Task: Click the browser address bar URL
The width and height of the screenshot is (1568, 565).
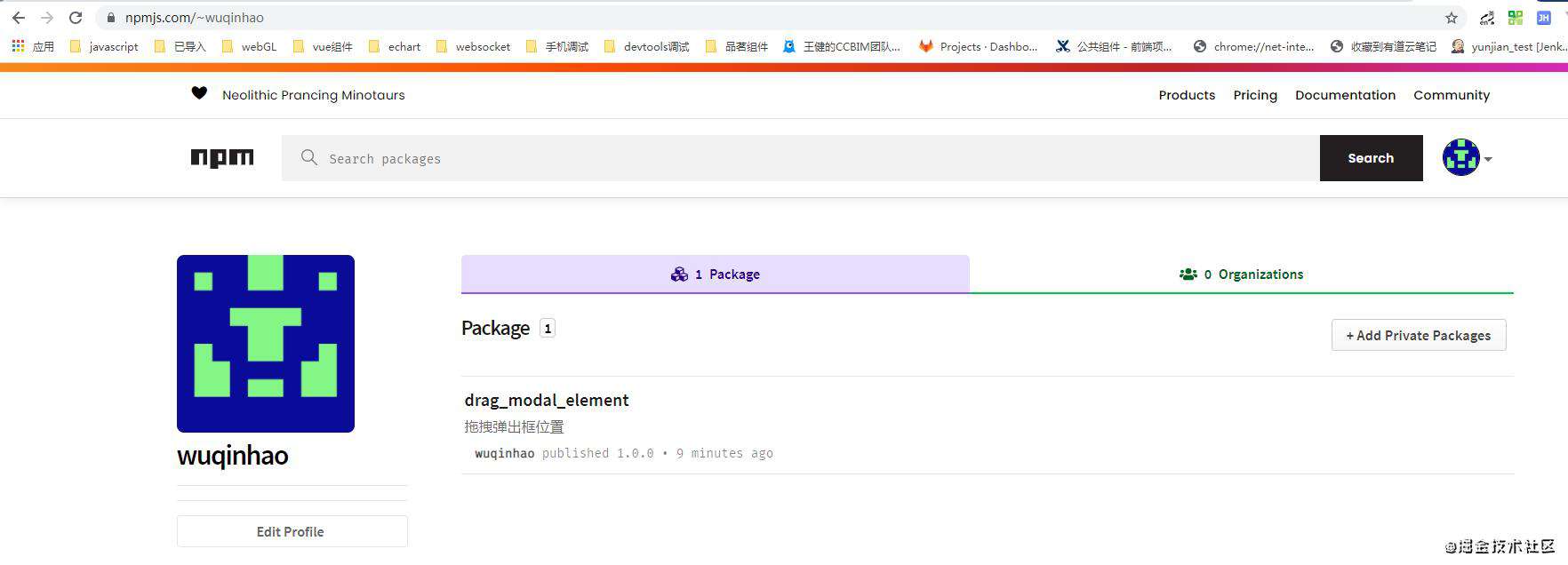Action: 195,18
